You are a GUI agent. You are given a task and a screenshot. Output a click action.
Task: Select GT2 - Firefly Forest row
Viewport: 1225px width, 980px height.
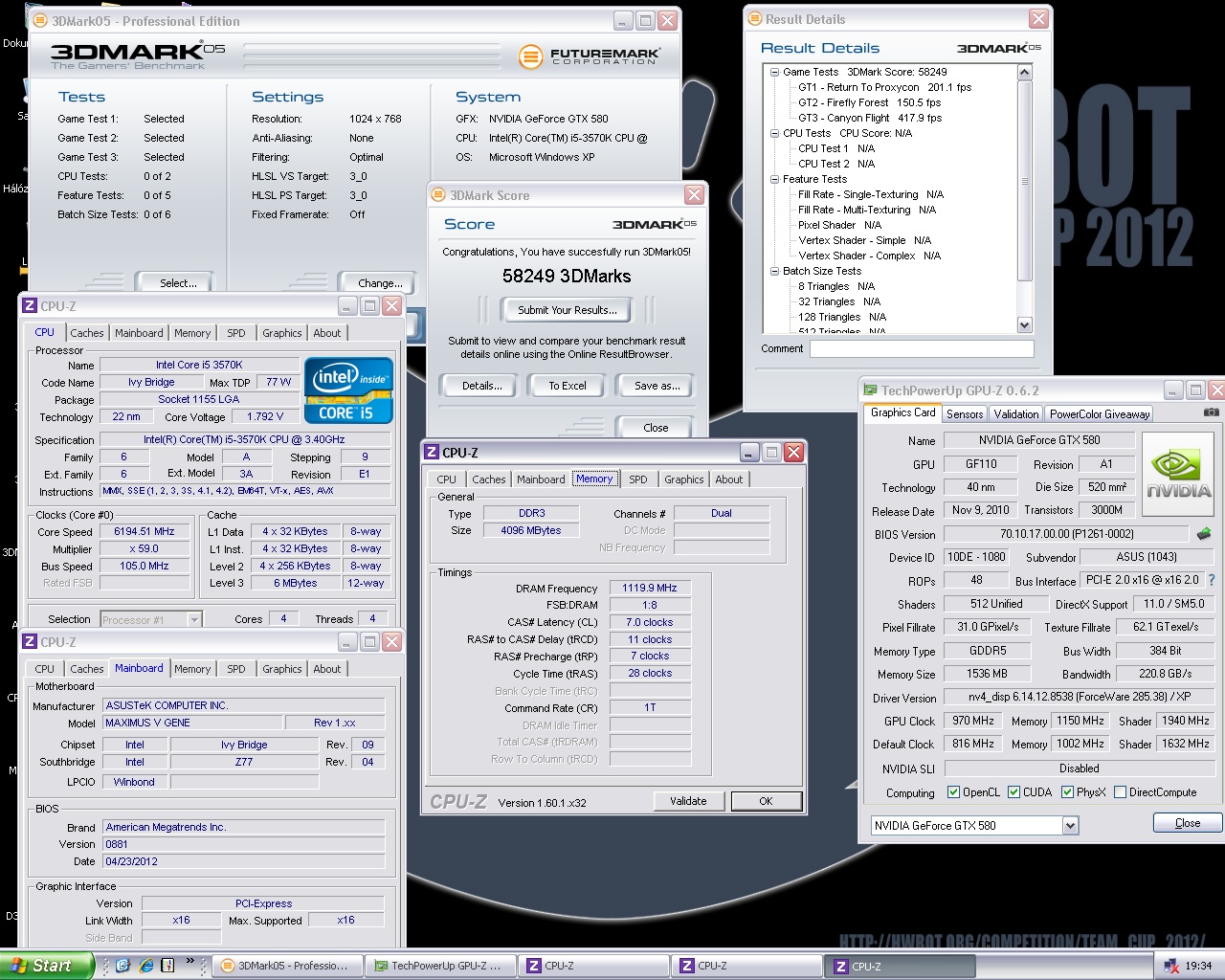[869, 102]
